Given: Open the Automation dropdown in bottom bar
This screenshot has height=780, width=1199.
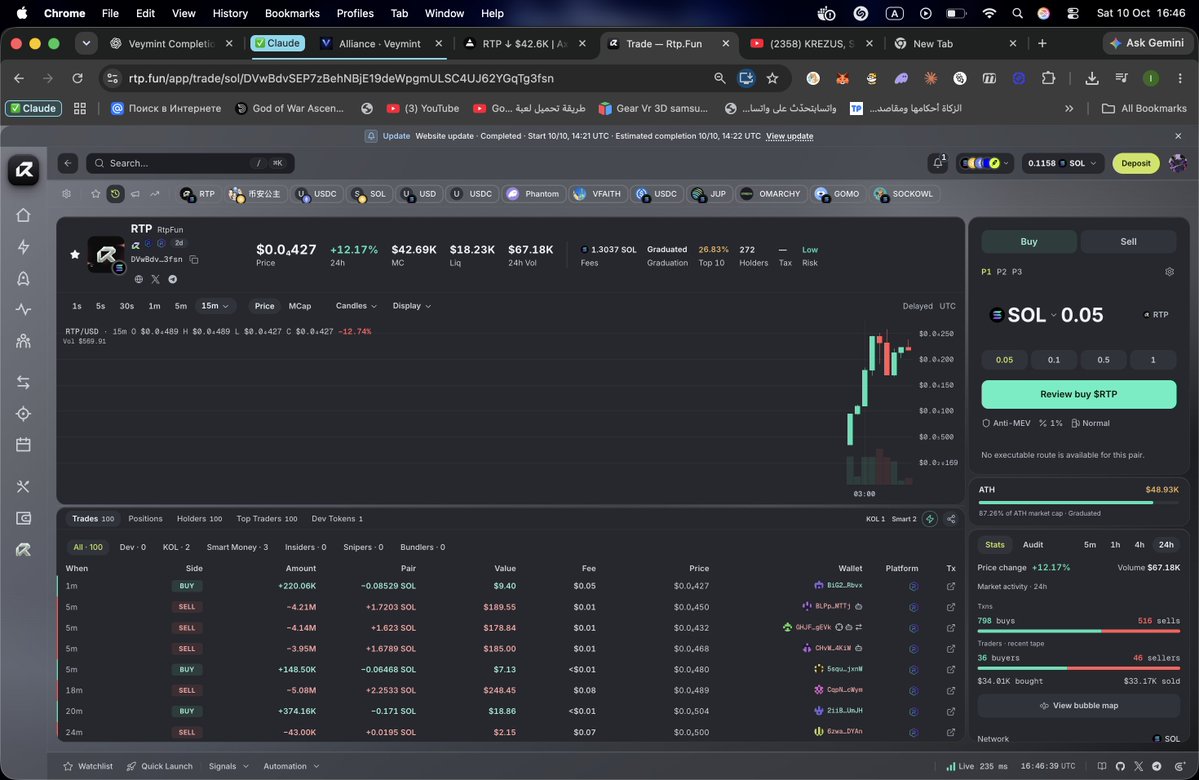Looking at the screenshot, I should 291,766.
